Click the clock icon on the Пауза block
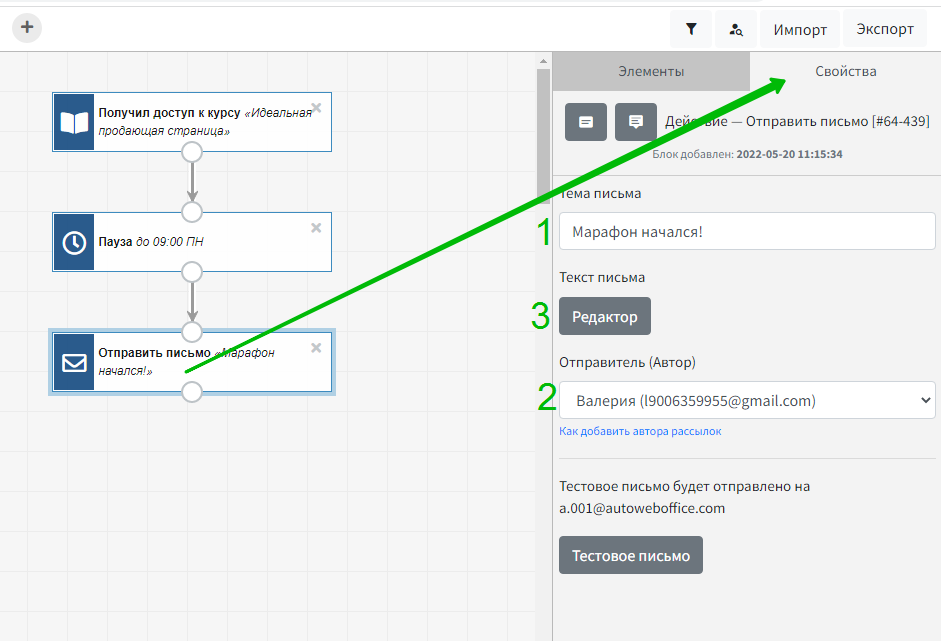This screenshot has width=941, height=641. point(74,242)
